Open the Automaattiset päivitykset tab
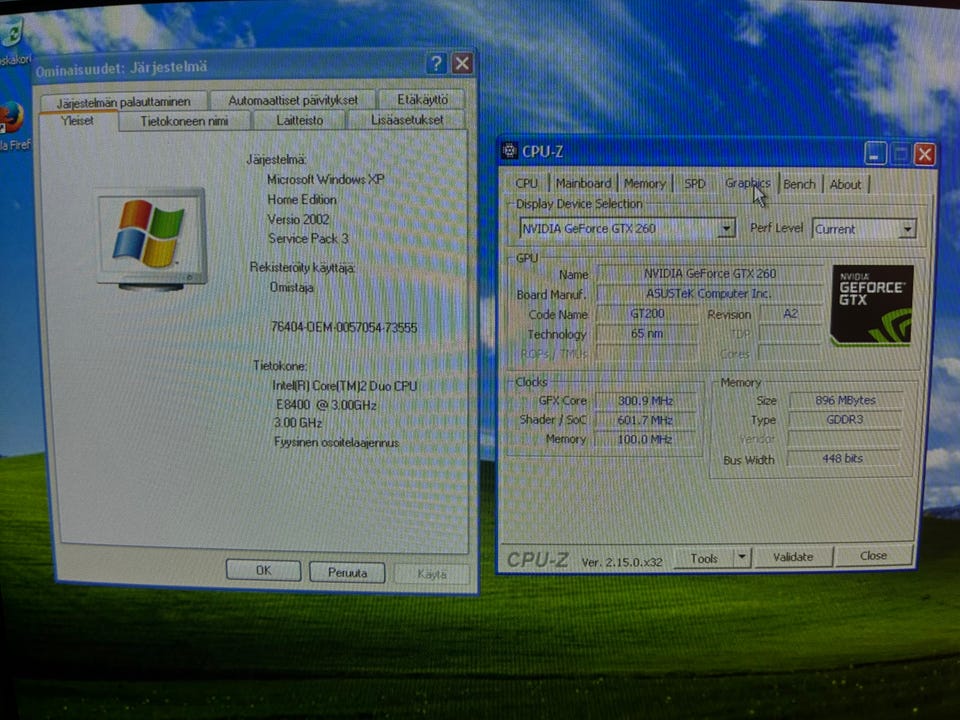This screenshot has height=720, width=960. [293, 100]
